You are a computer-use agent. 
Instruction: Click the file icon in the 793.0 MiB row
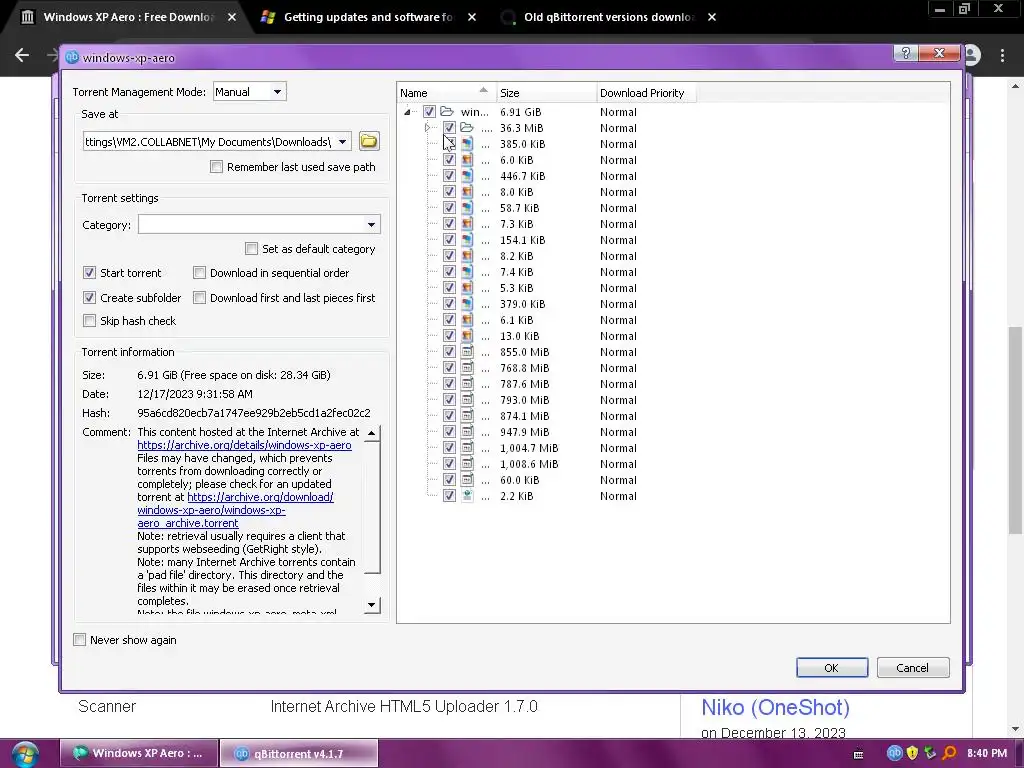coord(467,400)
